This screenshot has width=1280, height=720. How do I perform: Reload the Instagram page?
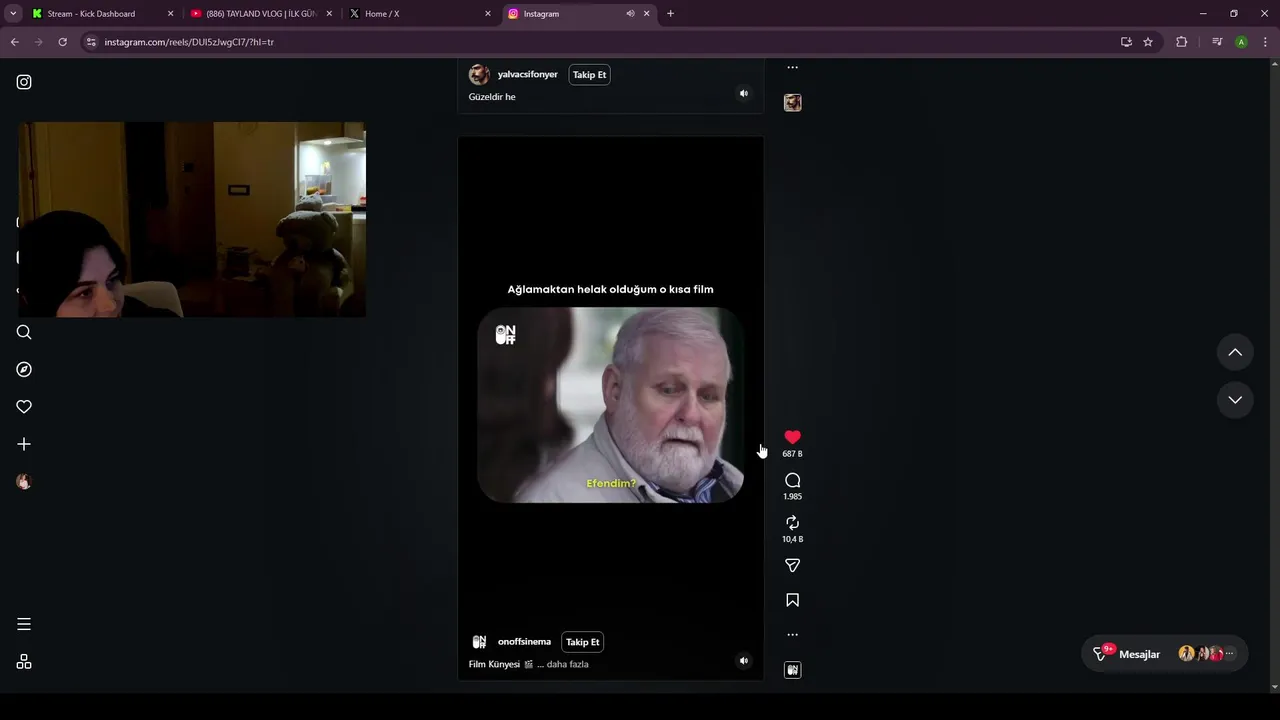tap(62, 42)
